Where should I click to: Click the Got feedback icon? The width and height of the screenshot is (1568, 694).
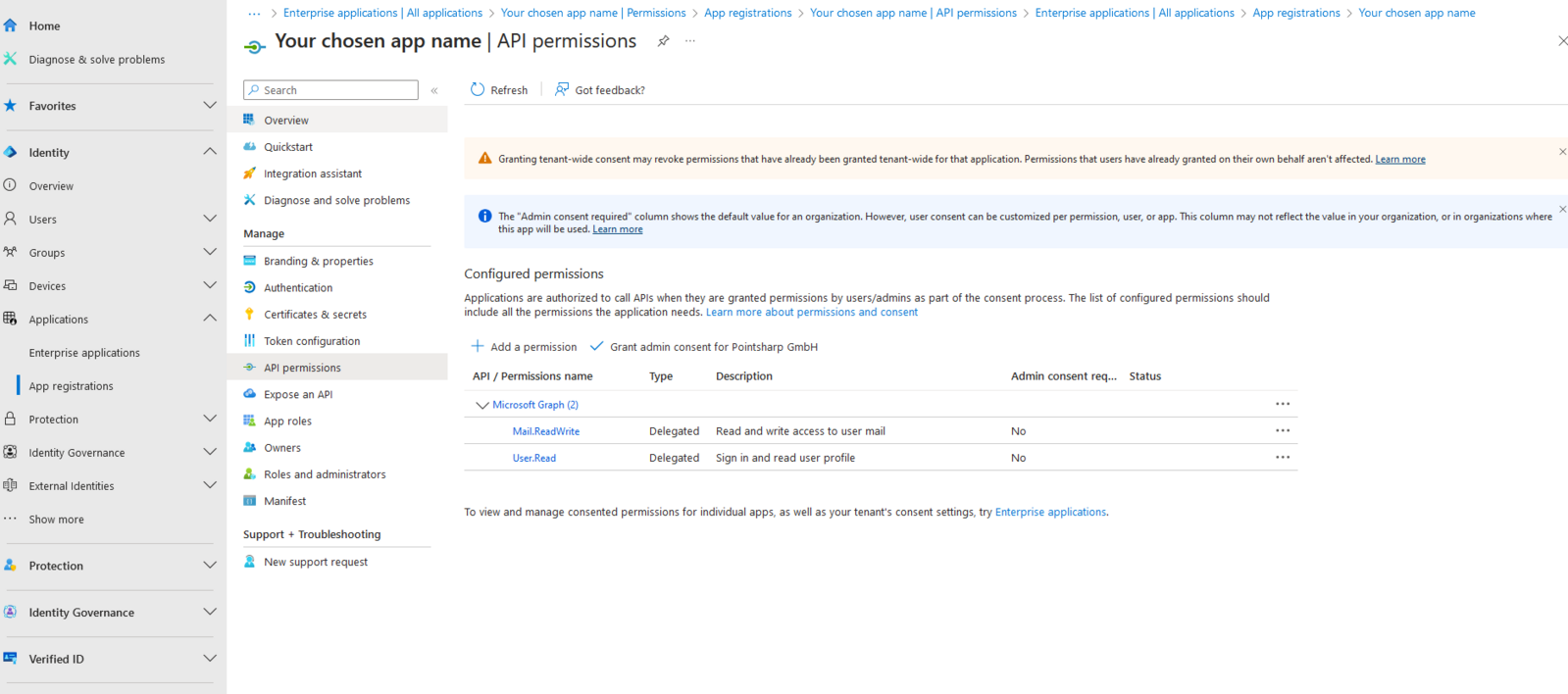[562, 89]
